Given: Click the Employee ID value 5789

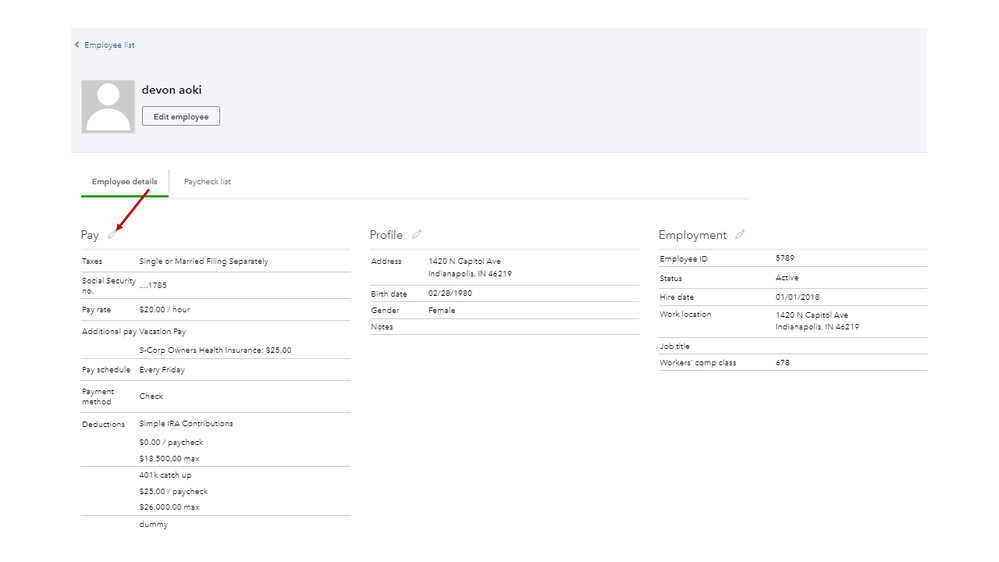Looking at the screenshot, I should click(785, 258).
